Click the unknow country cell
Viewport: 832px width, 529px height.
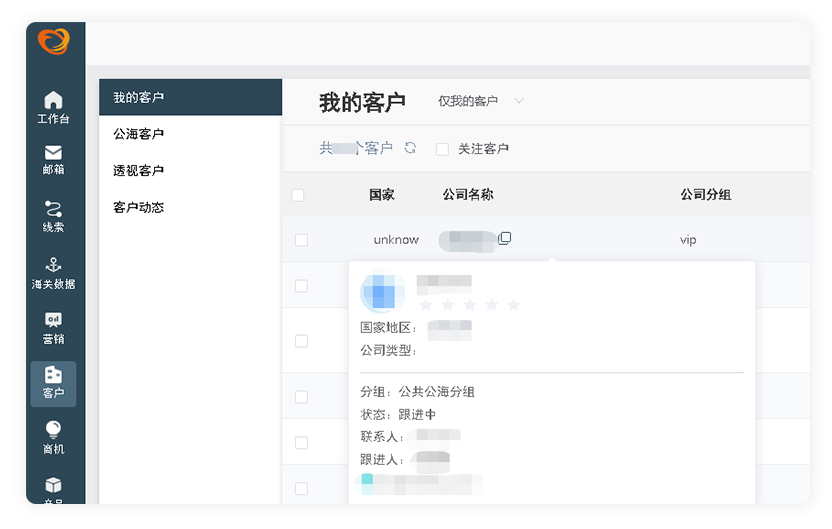pos(396,240)
